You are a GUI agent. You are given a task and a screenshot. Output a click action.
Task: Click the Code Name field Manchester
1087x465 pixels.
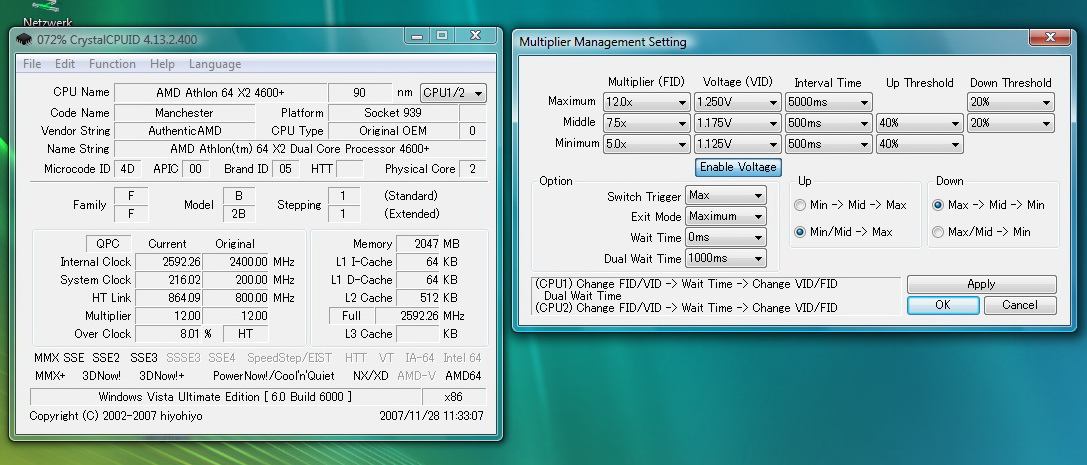click(x=184, y=113)
